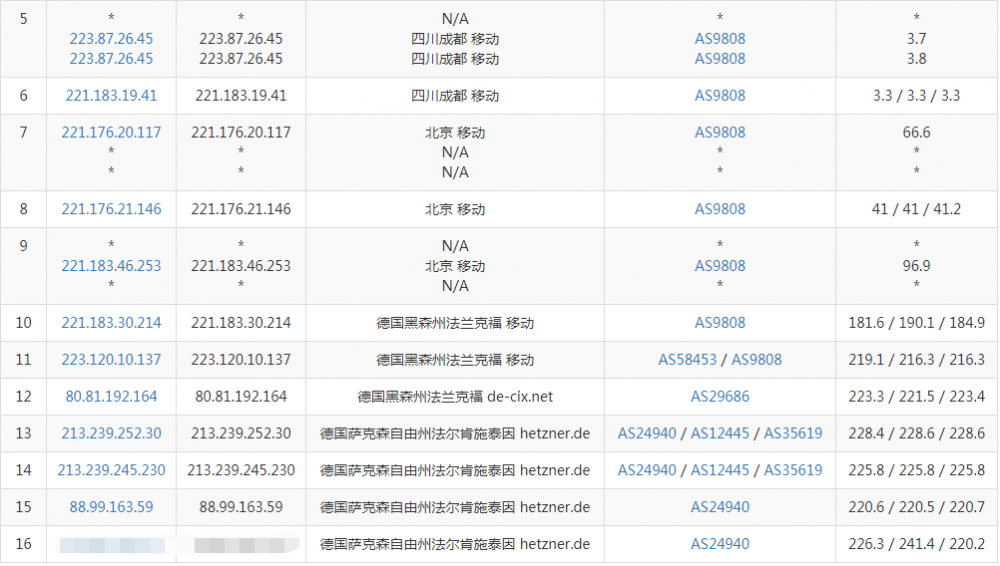The height and width of the screenshot is (566, 1000).
Task: Click the blue 213.239.245.230 link in hop 14
Action: click(x=111, y=471)
